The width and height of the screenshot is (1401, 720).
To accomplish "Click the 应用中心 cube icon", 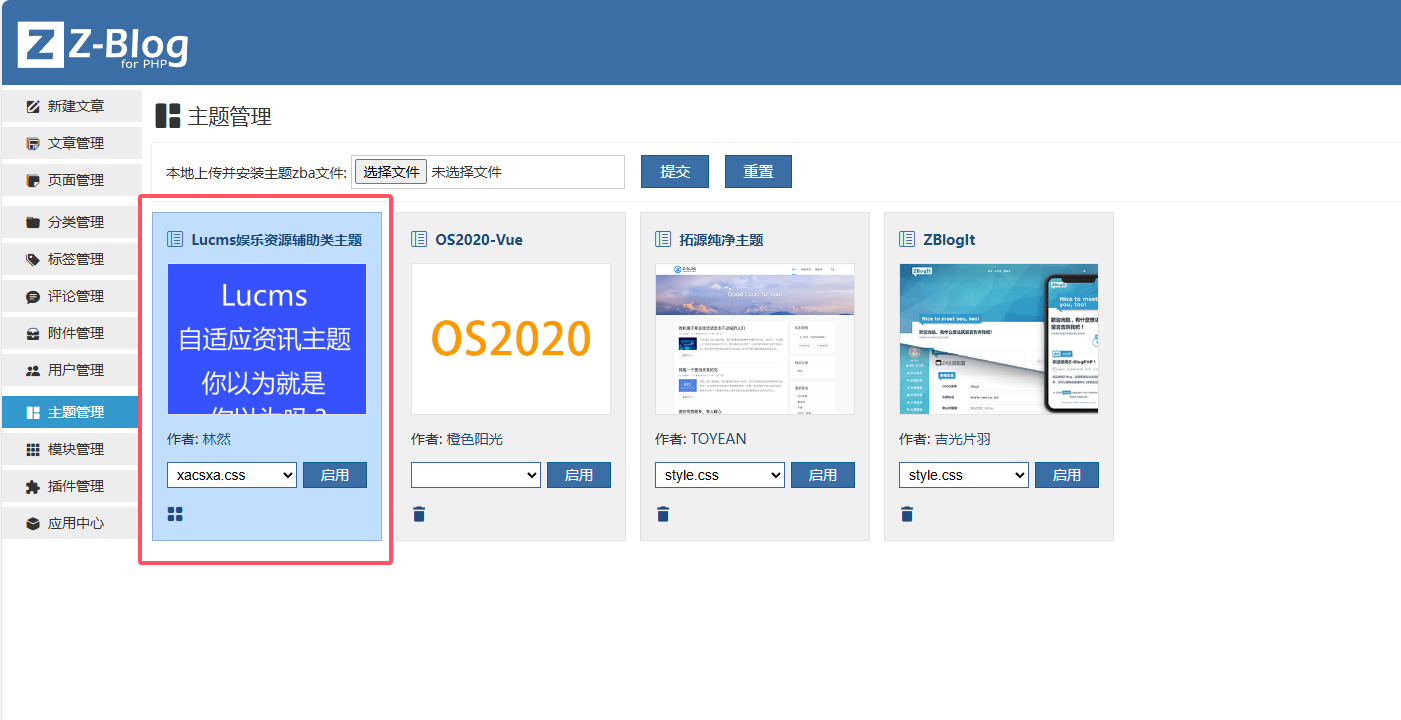I will pos(33,523).
